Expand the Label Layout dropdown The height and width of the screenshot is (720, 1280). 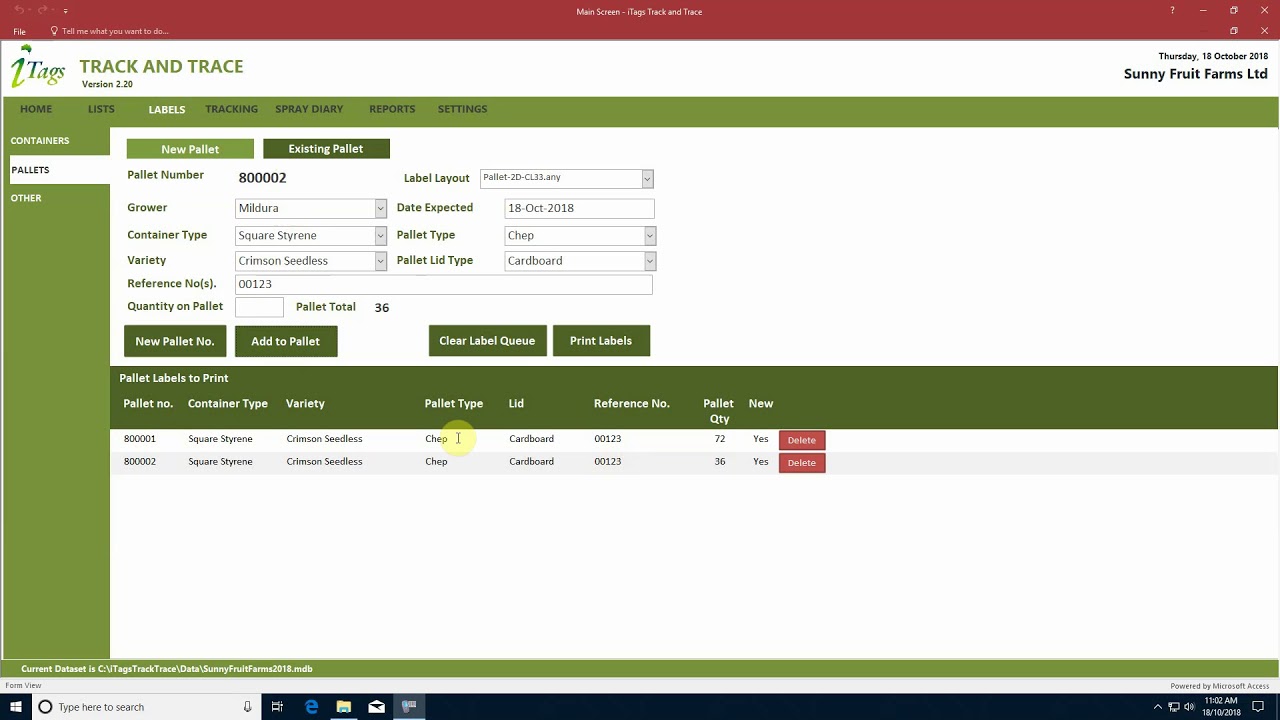pos(647,179)
